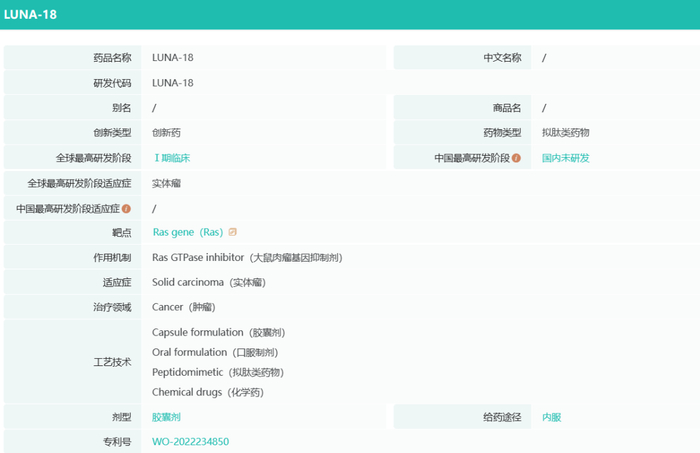Click the 药物类型 field label
The height and width of the screenshot is (453, 700).
502,133
